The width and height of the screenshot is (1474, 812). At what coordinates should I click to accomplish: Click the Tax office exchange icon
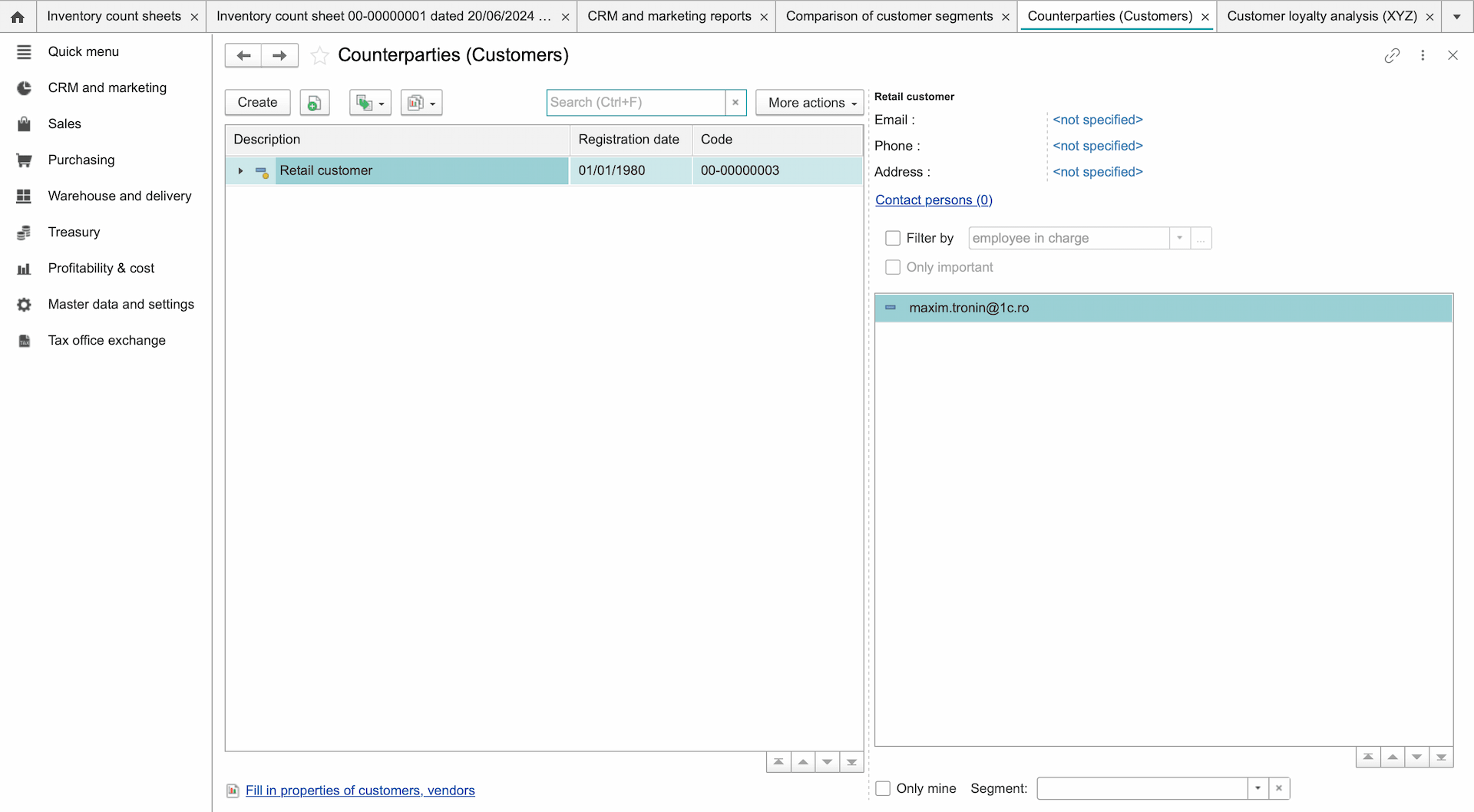coord(24,340)
